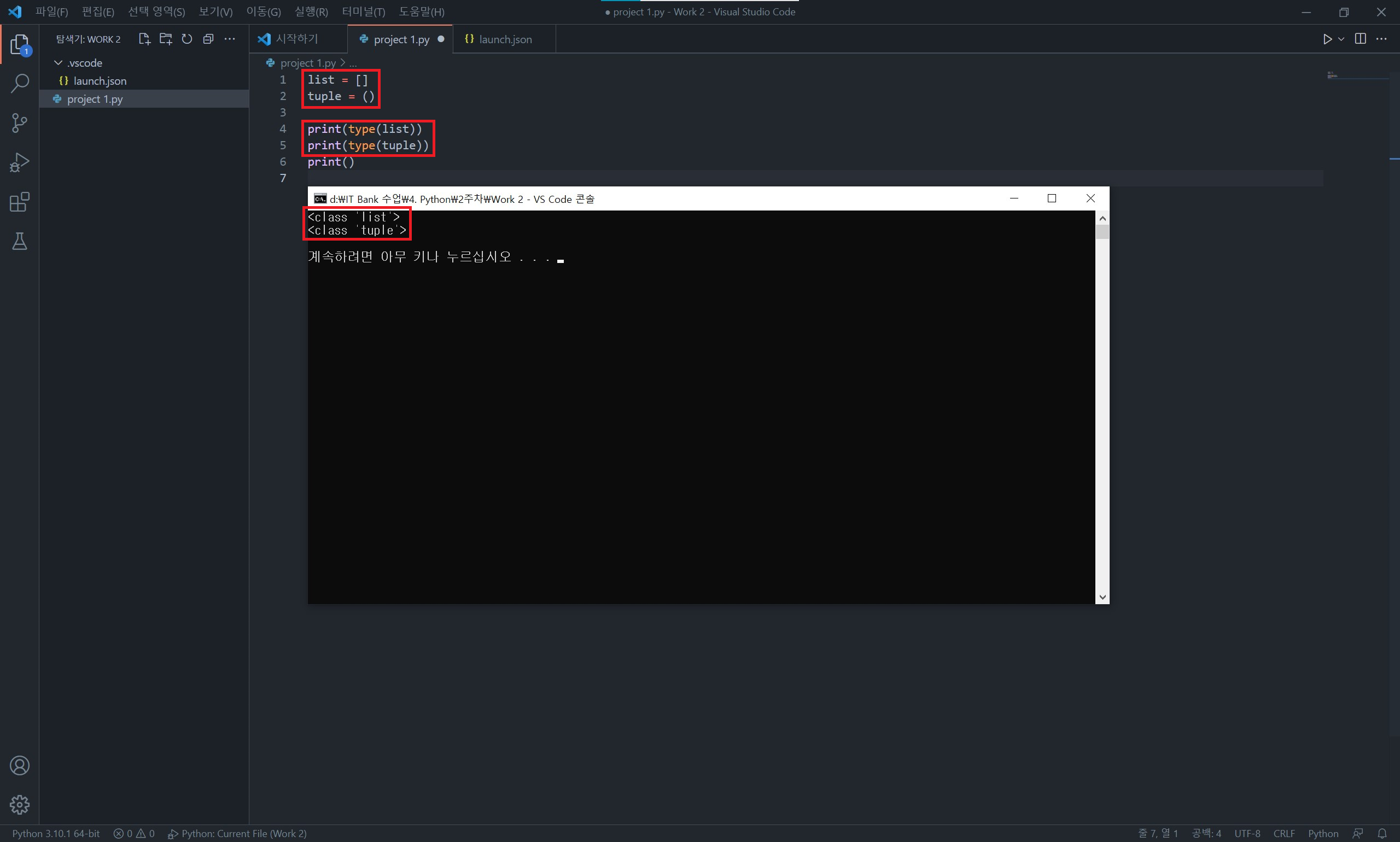
Task: Refresh the explorer file tree
Action: (x=186, y=39)
